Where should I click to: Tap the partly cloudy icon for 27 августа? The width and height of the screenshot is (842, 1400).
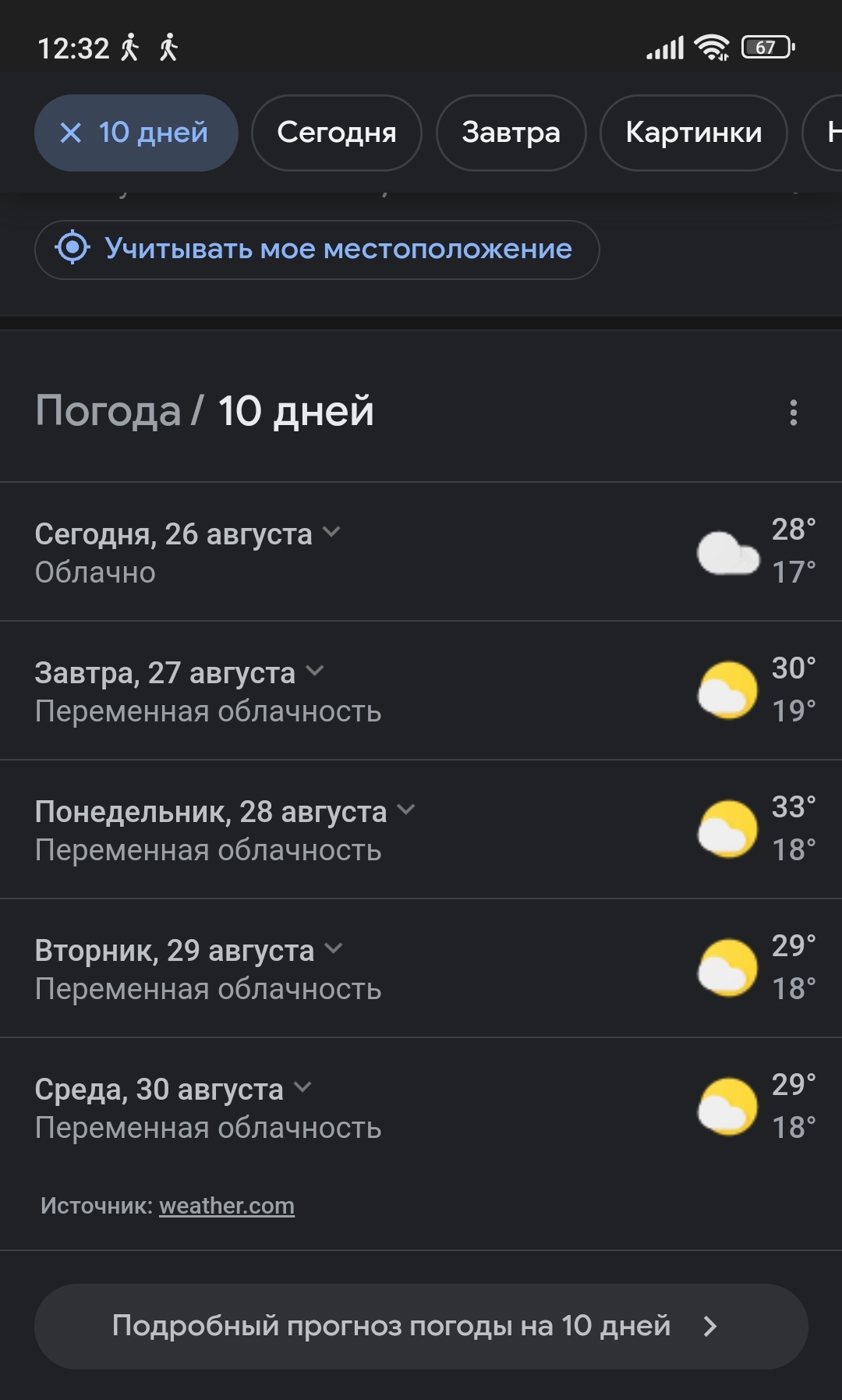[x=727, y=690]
